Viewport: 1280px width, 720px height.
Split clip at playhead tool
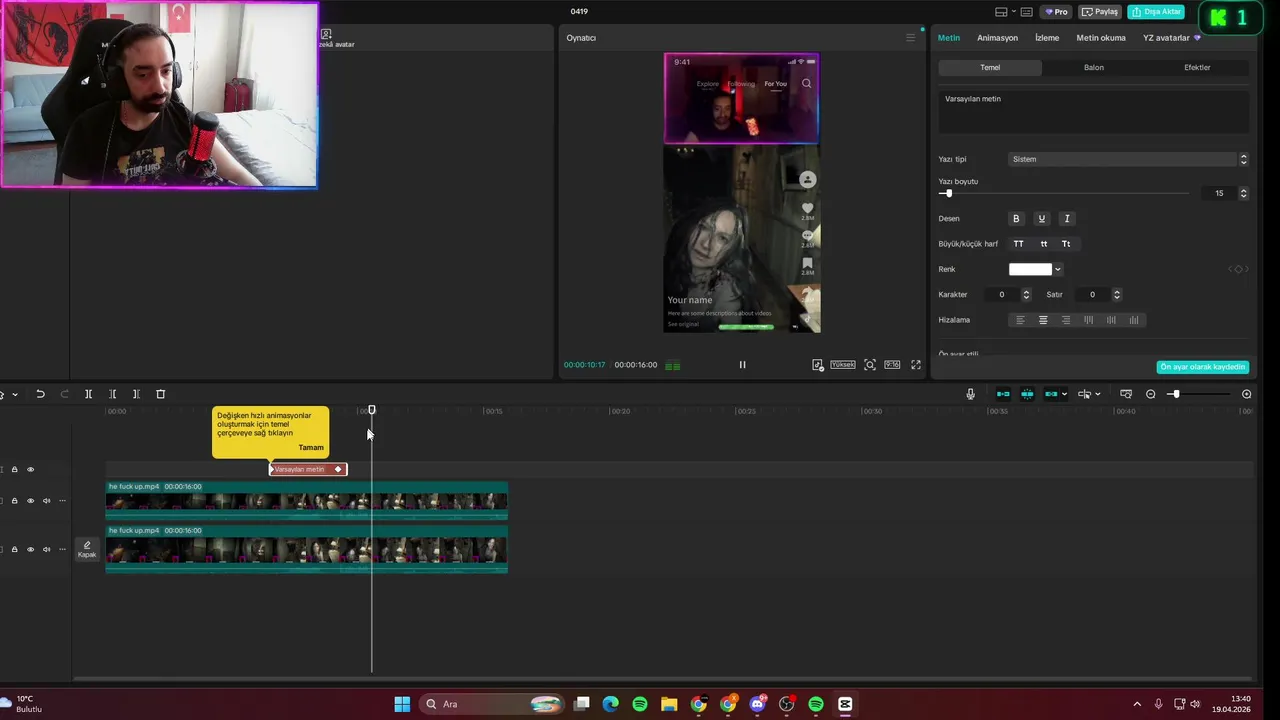[x=88, y=394]
